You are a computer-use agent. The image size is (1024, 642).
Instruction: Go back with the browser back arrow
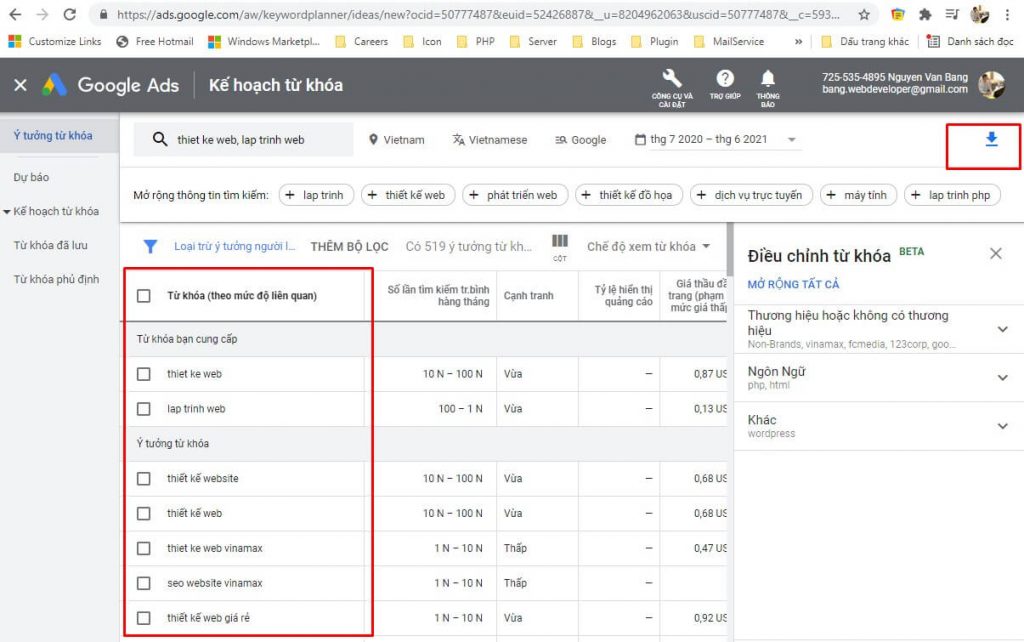(14, 14)
